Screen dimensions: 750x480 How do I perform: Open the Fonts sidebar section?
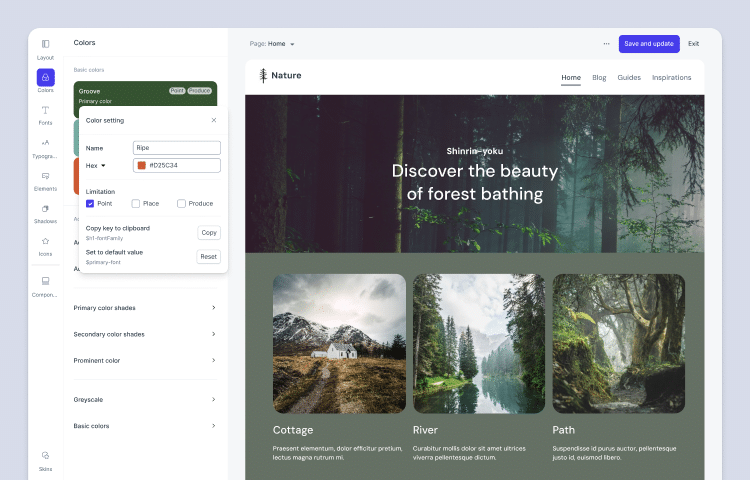45,115
